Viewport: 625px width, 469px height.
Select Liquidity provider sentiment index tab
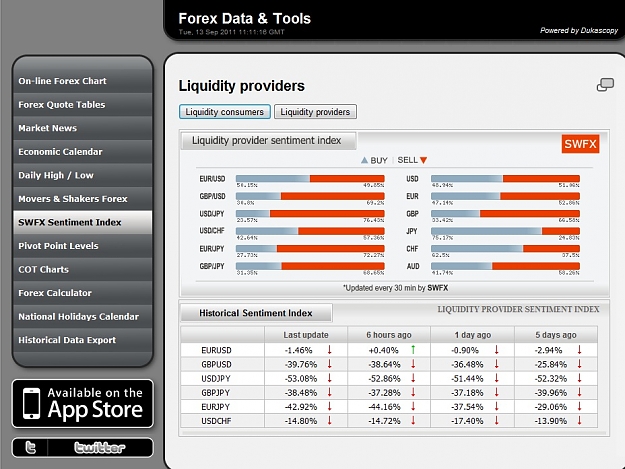[x=269, y=141]
